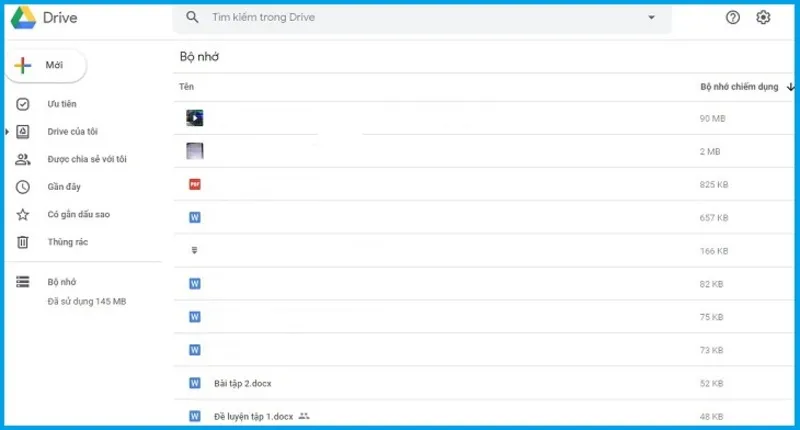
Task: Select the image thumbnail of 2 MB file
Action: tap(195, 151)
